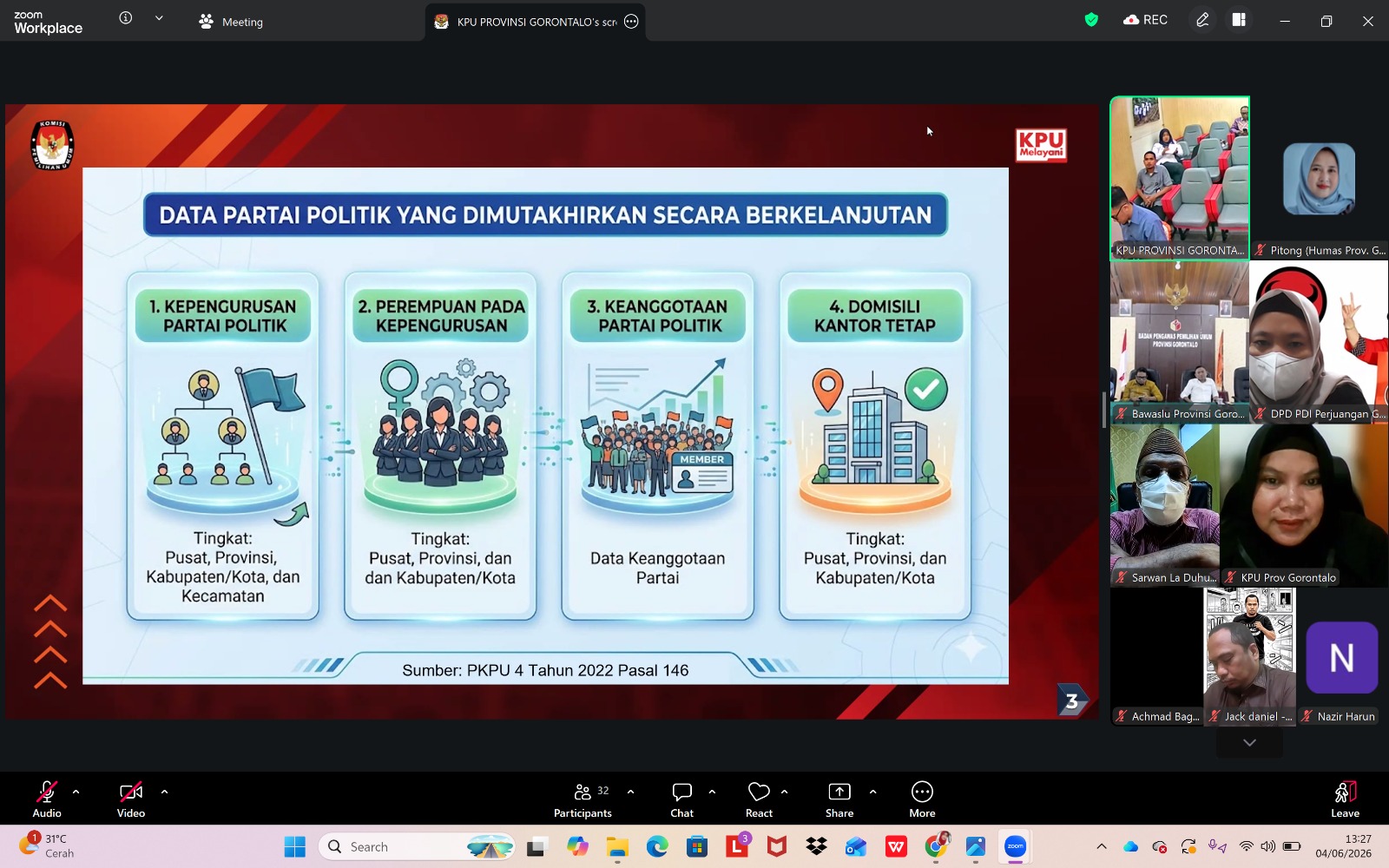
Task: Open the annotate pencil tool
Action: click(x=1202, y=20)
